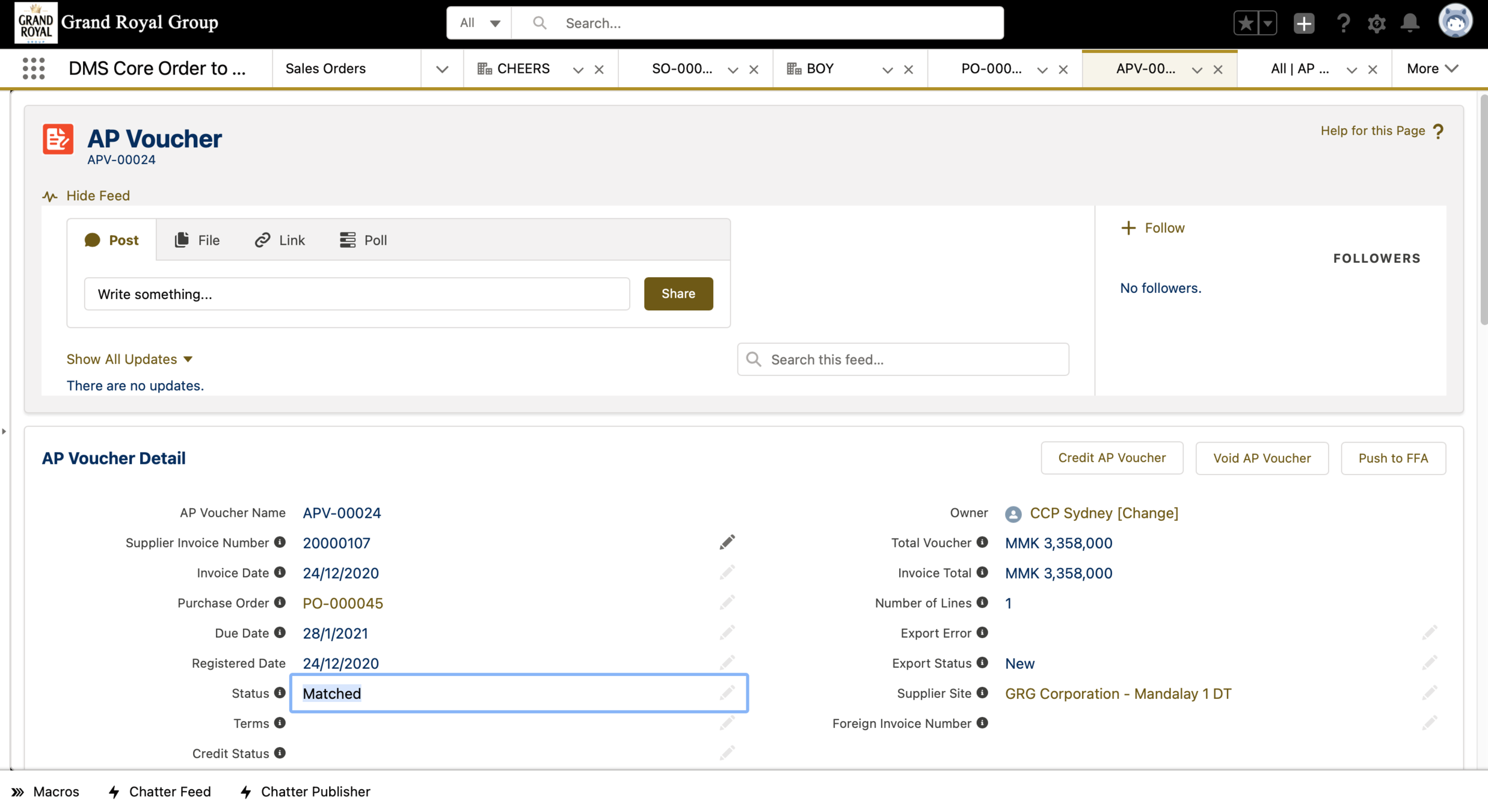Open the App Launcher grid icon

click(34, 69)
